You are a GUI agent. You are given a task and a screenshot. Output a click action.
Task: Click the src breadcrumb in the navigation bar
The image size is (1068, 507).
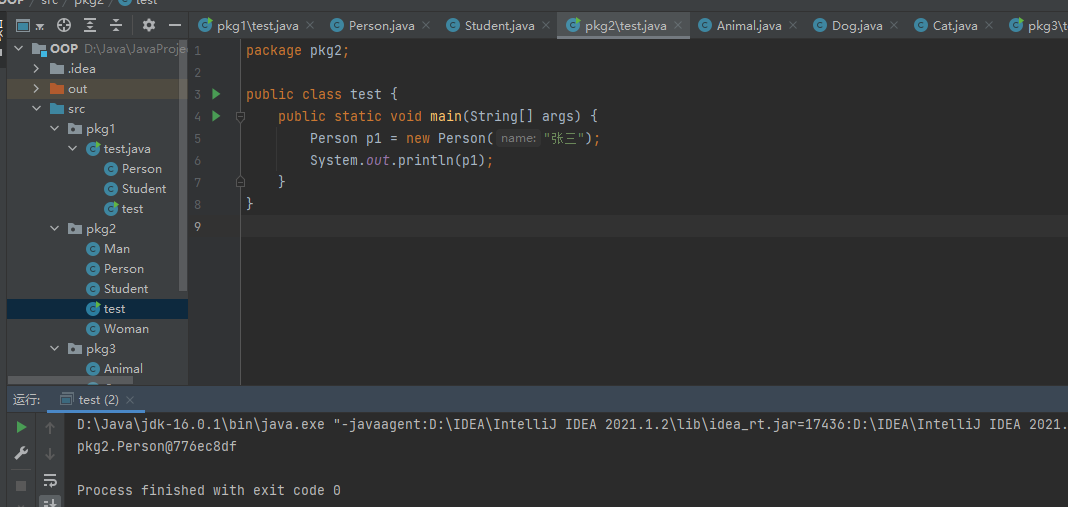click(x=49, y=2)
